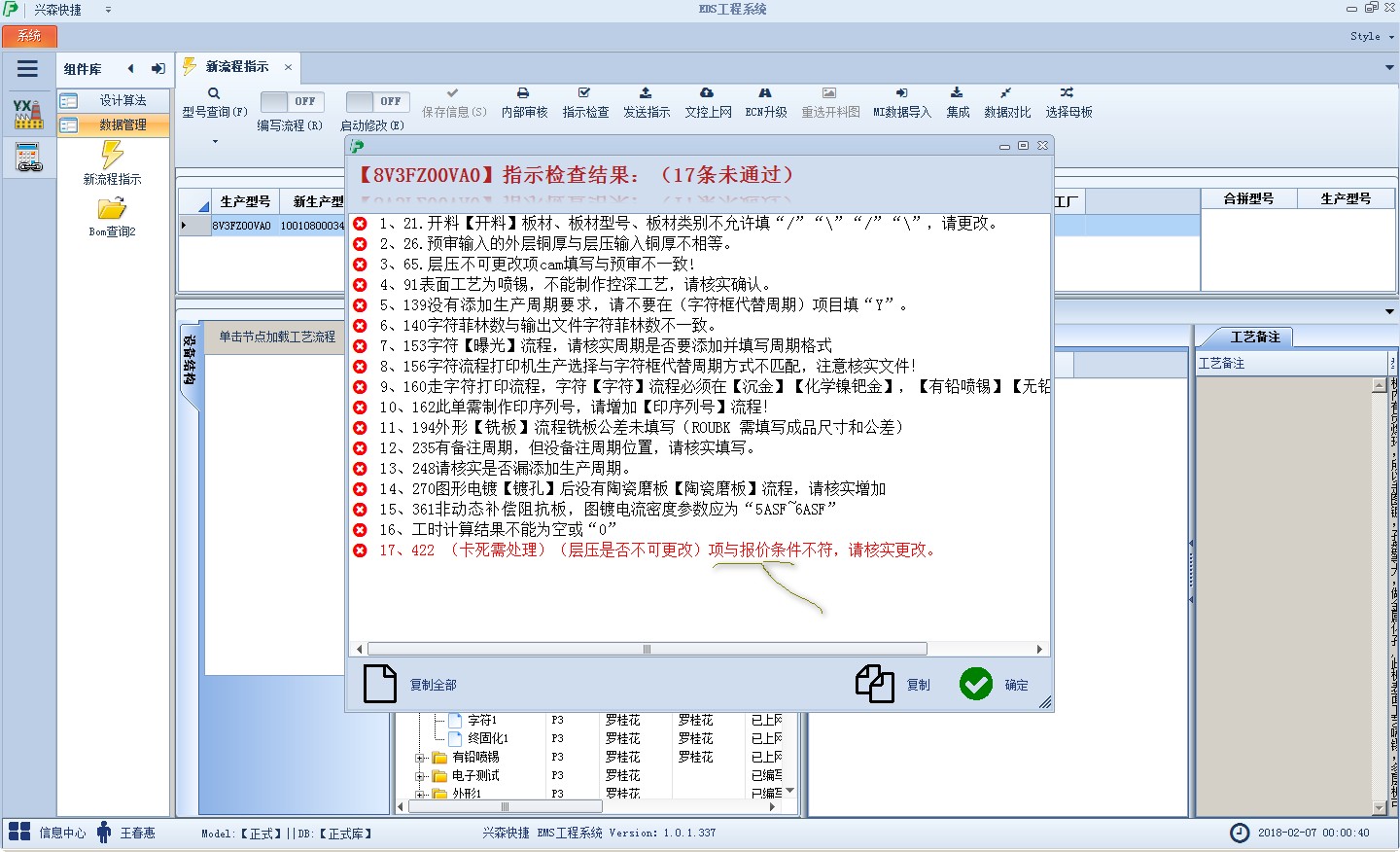The width and height of the screenshot is (1400, 852).
Task: Click 文控上网 cloud toolbar icon
Action: 707,93
